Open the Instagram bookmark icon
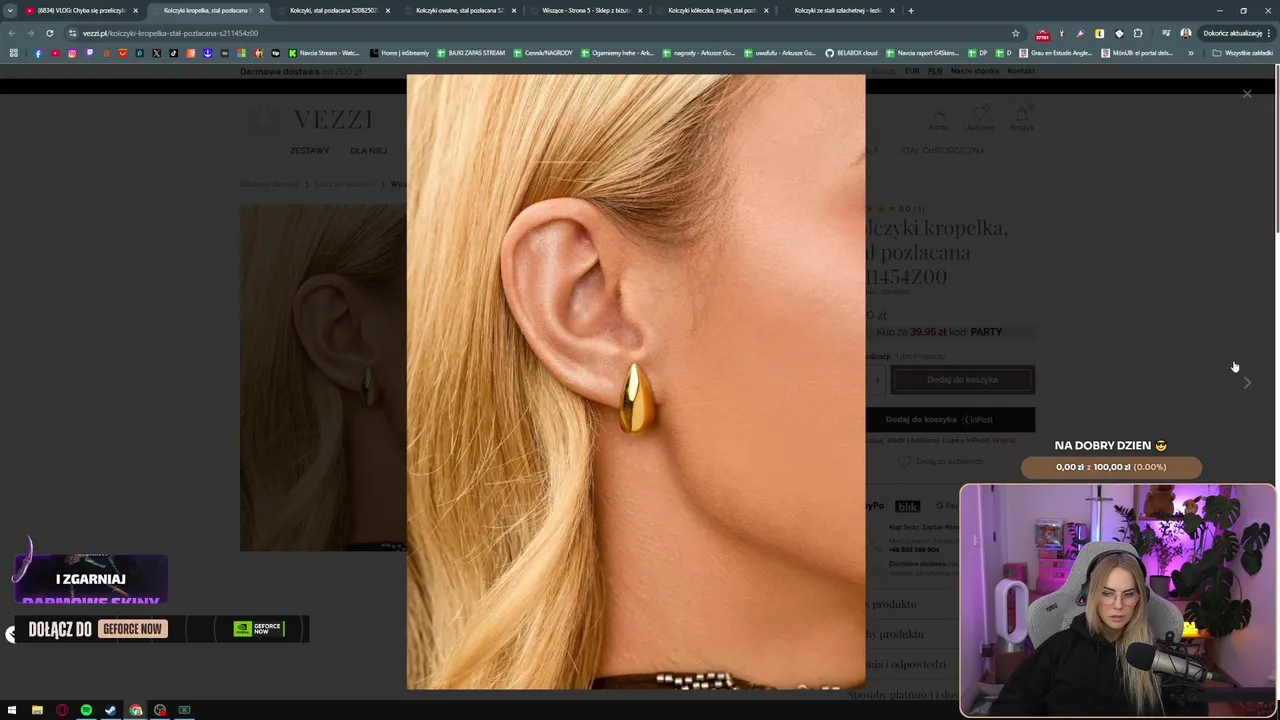Screen dimensions: 1280x720 point(72,53)
